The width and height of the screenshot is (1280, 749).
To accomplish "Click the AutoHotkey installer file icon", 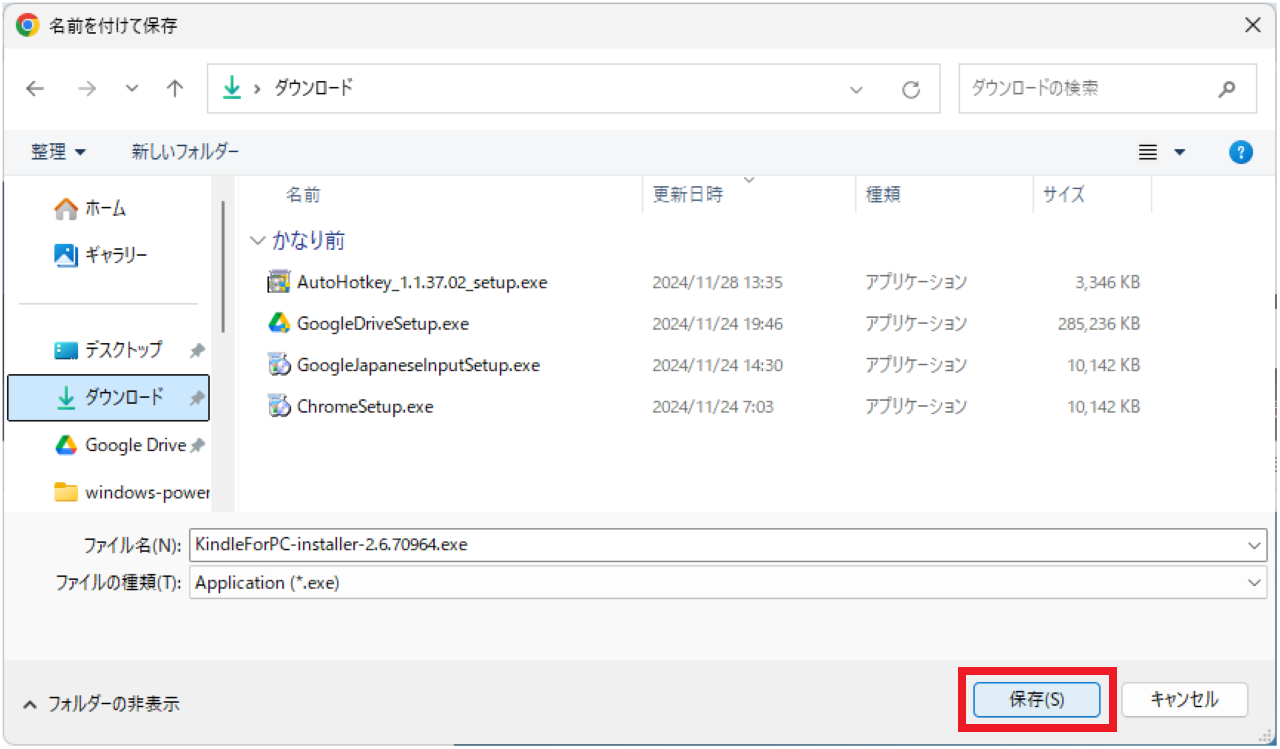I will pyautogui.click(x=279, y=283).
